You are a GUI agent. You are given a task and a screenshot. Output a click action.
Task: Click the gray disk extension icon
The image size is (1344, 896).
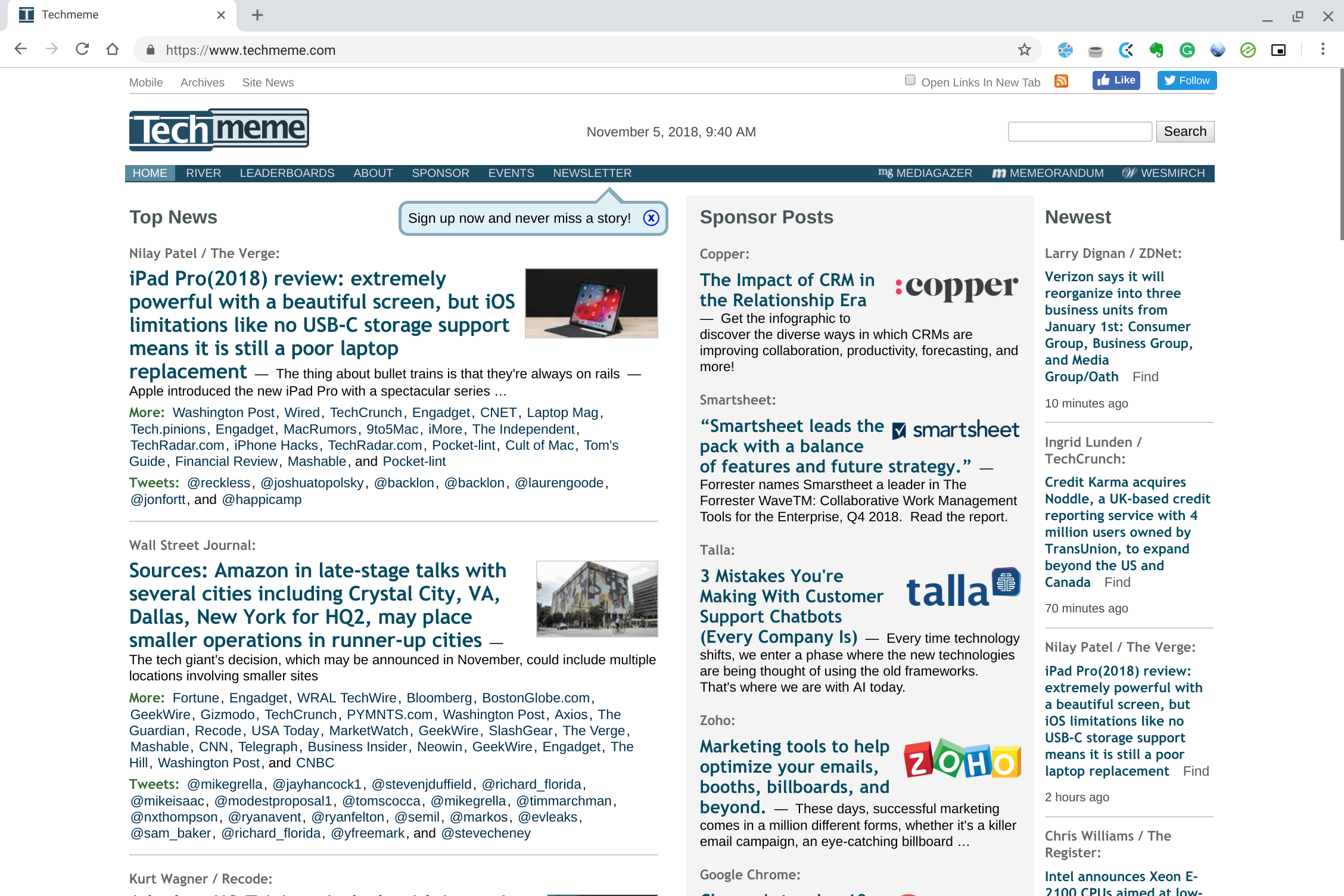pos(1095,51)
